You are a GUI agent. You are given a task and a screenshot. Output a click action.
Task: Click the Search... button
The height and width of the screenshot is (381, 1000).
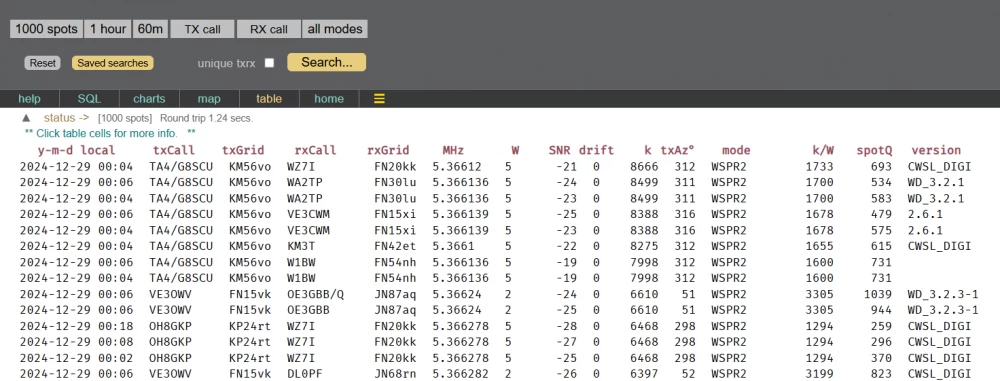point(327,63)
